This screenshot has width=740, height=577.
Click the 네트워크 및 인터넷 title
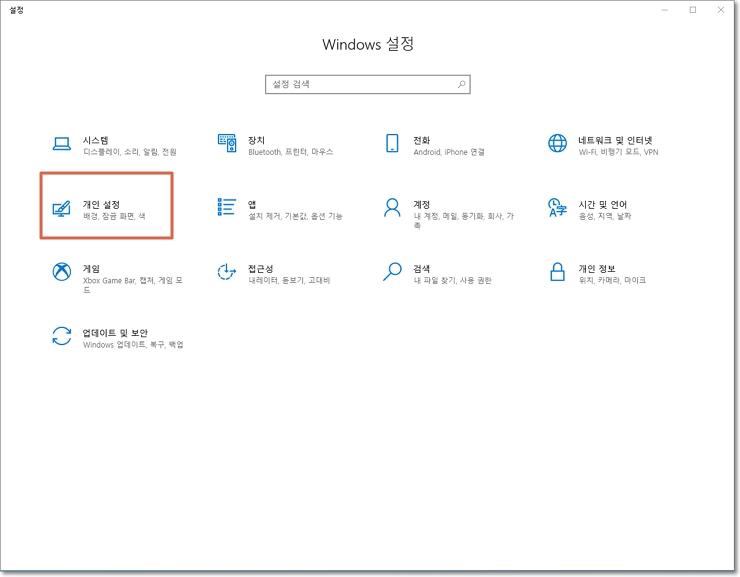pyautogui.click(x=615, y=140)
